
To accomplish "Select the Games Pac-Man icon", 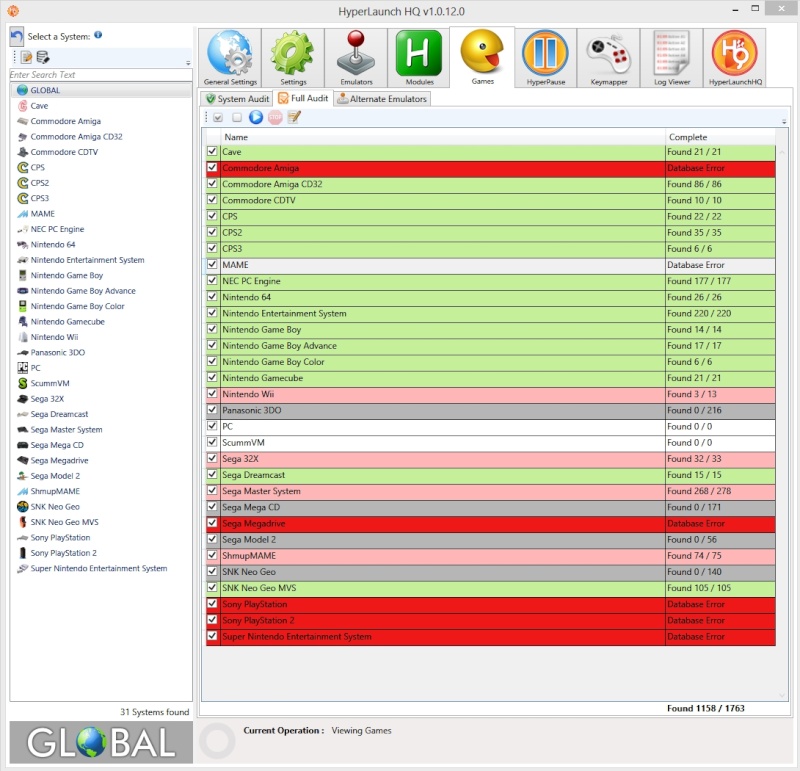I will point(482,51).
